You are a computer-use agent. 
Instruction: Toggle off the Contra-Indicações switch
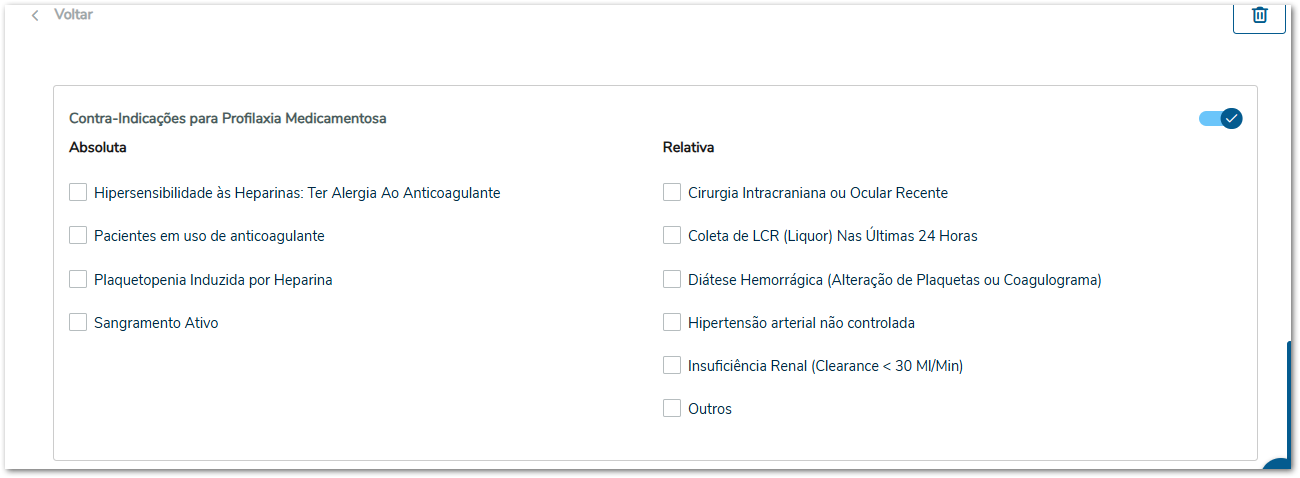(x=1221, y=119)
